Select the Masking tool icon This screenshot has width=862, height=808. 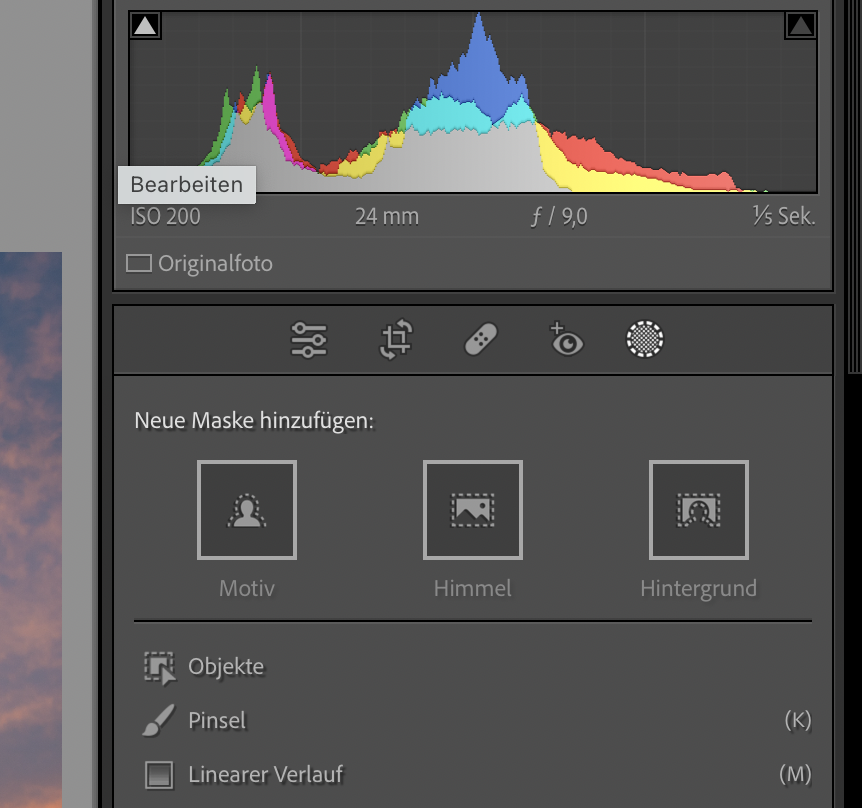click(645, 339)
